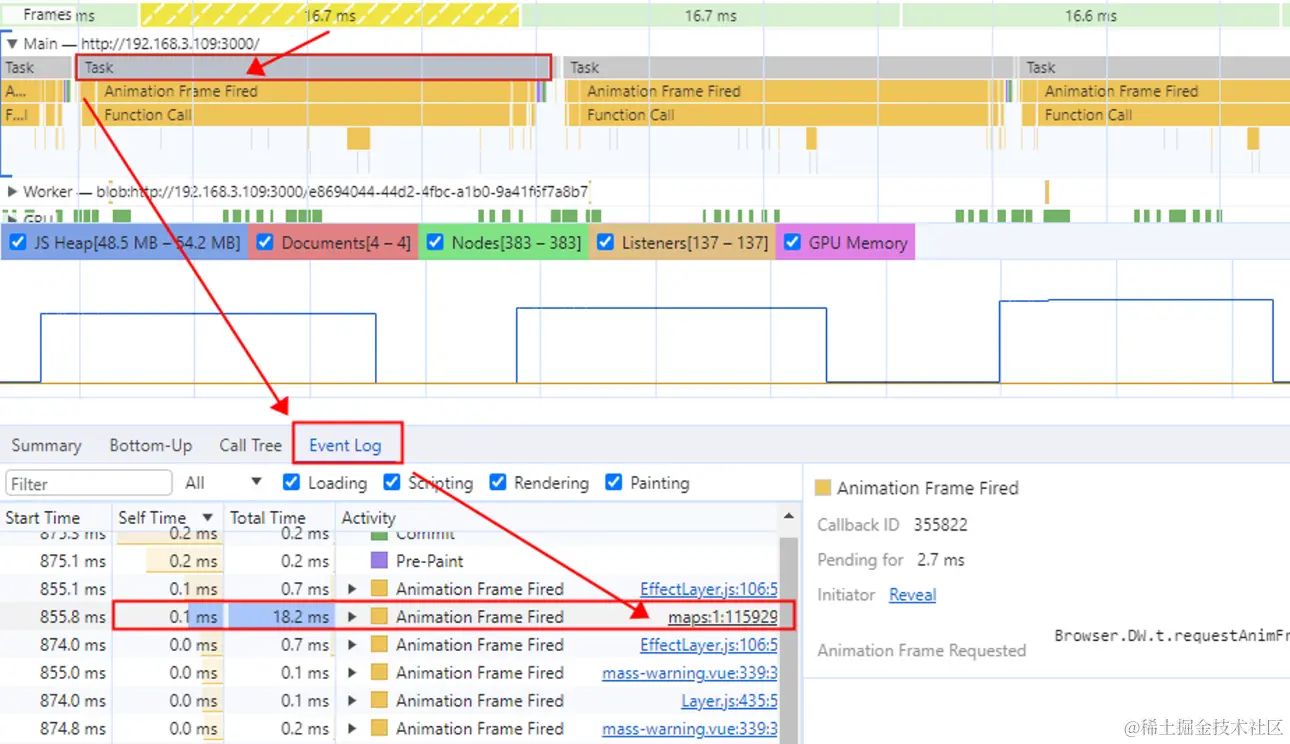Click the Callback ID value 355822
This screenshot has height=744, width=1290.
coord(940,524)
